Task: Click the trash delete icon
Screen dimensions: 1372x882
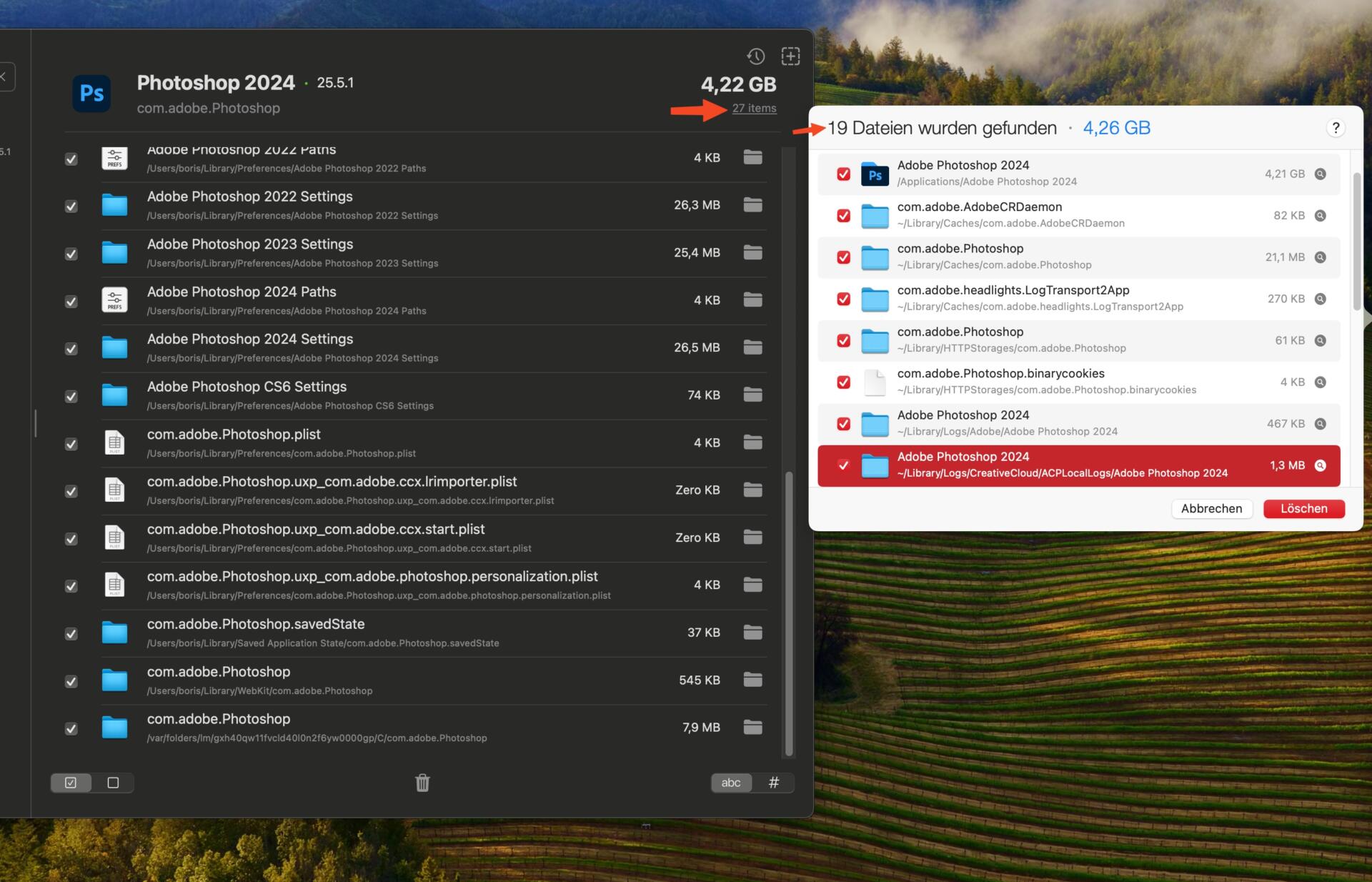Action: [422, 783]
